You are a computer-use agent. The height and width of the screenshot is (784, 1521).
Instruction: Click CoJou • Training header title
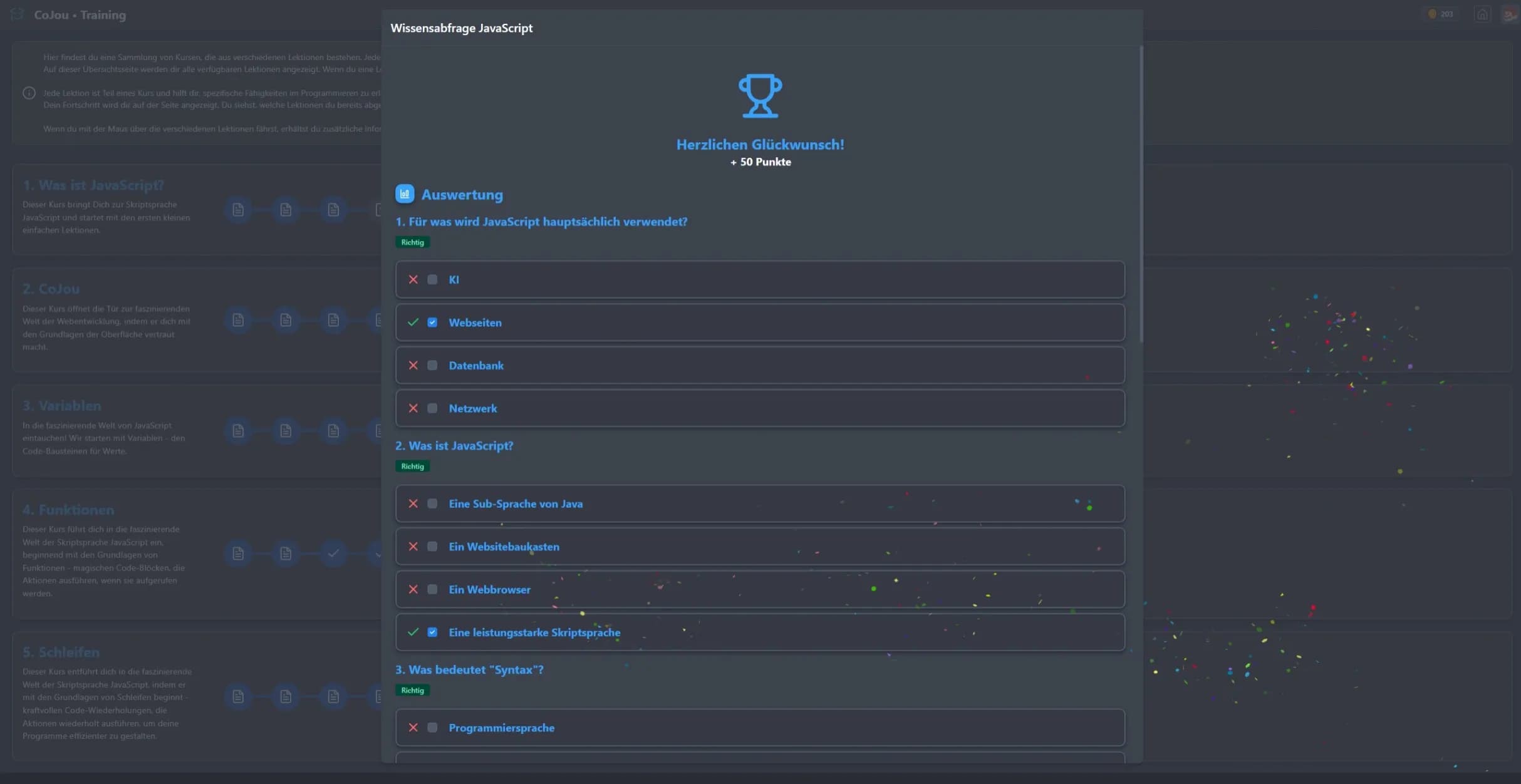pos(80,15)
